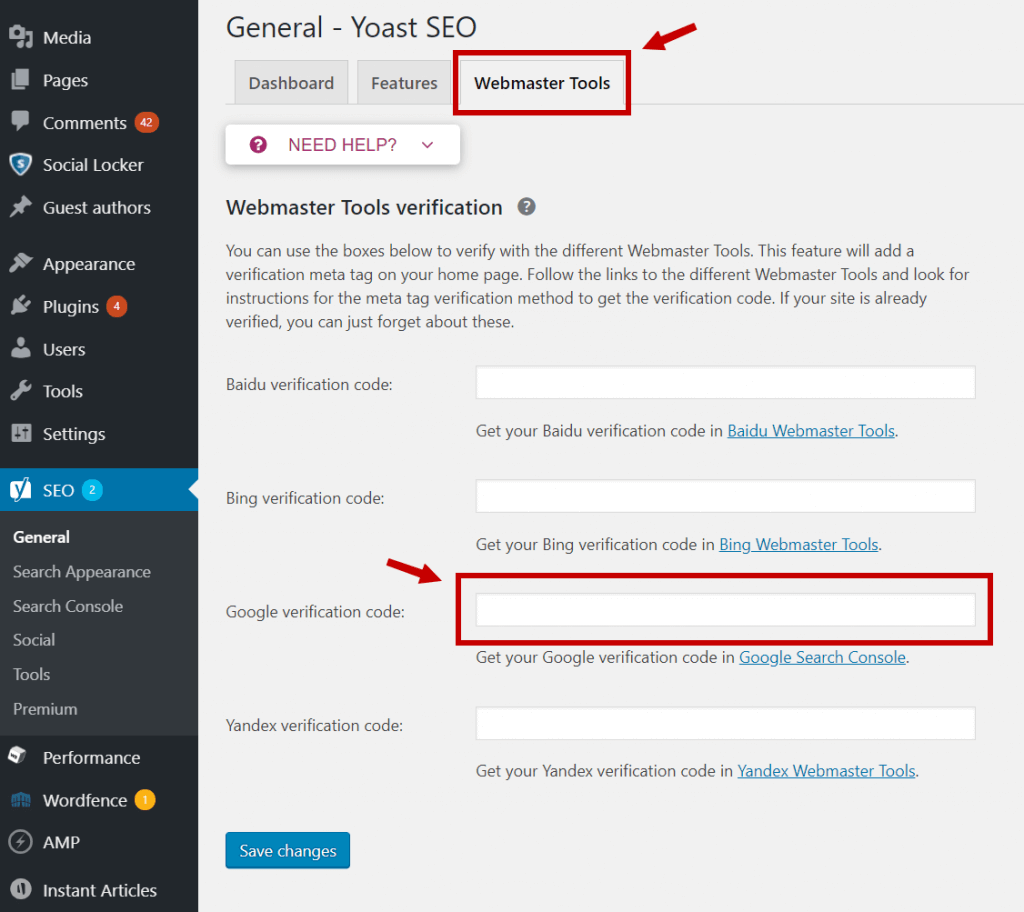
Task: Open the Wordfence icon in sidebar
Action: pyautogui.click(x=21, y=800)
